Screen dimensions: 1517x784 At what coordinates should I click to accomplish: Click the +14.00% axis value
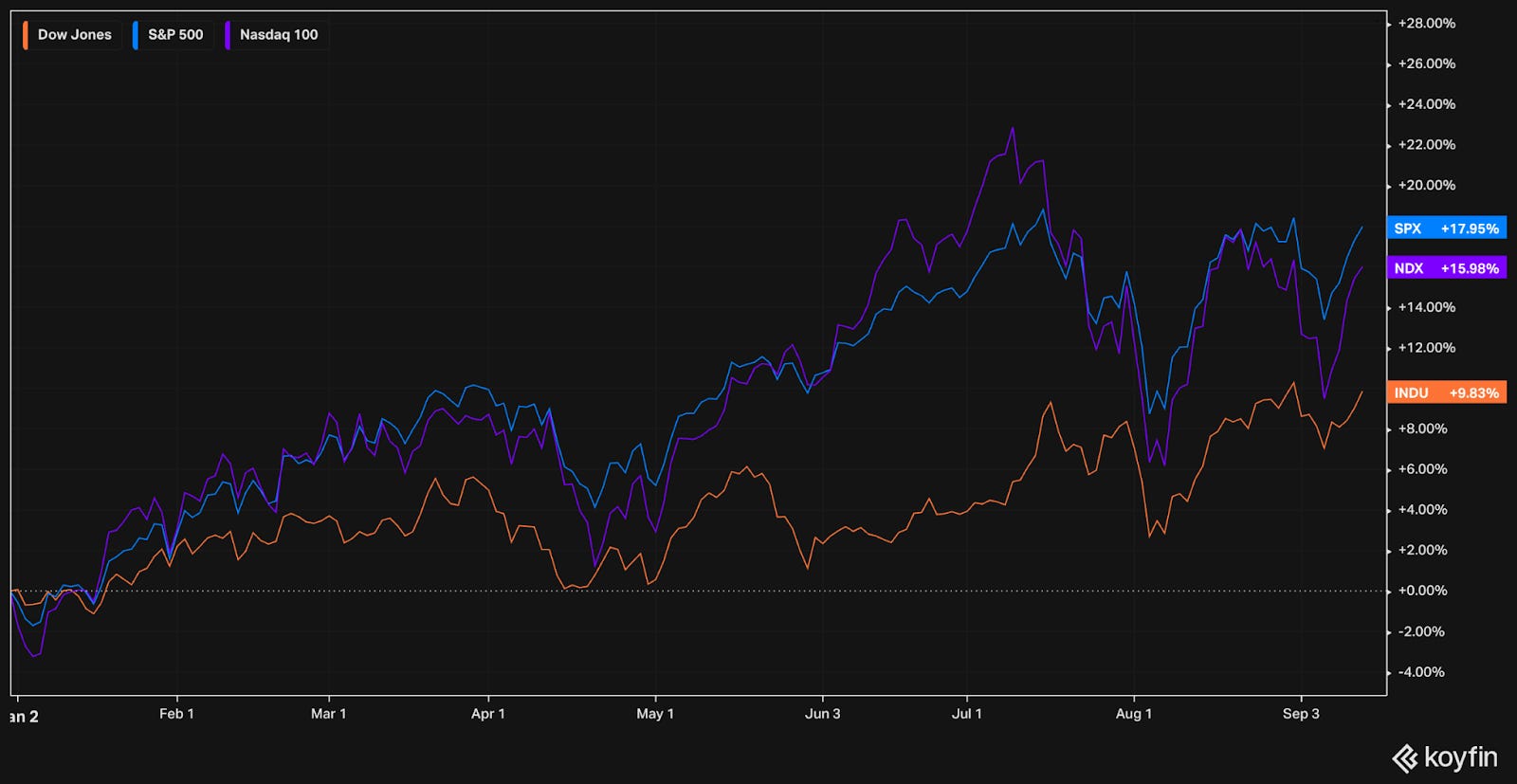click(x=1427, y=307)
